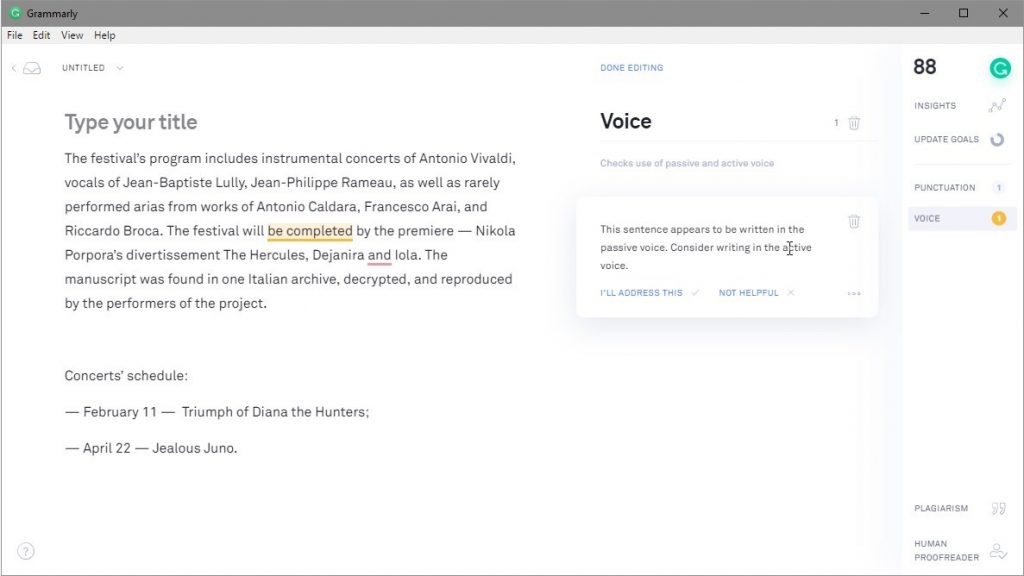Click "Checks use of passive and active voice" description
This screenshot has height=576, width=1024.
(687, 163)
